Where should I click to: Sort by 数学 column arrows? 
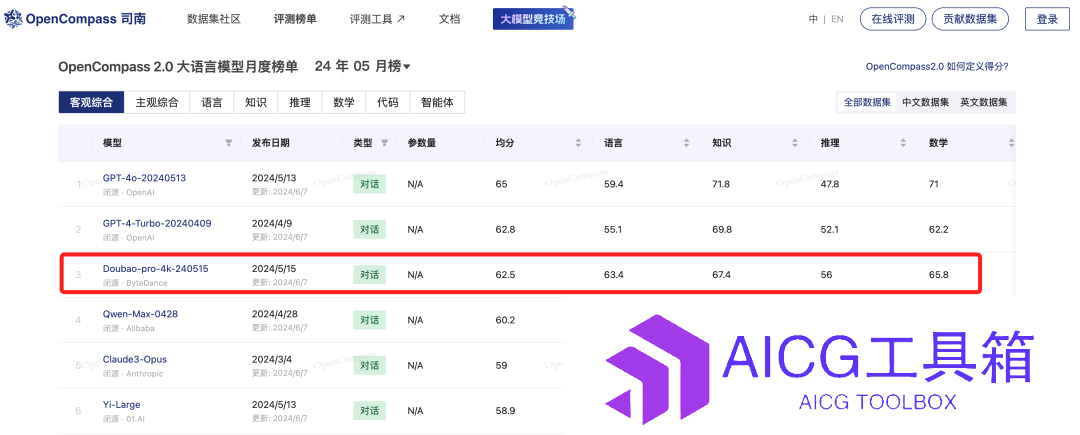(x=1011, y=143)
